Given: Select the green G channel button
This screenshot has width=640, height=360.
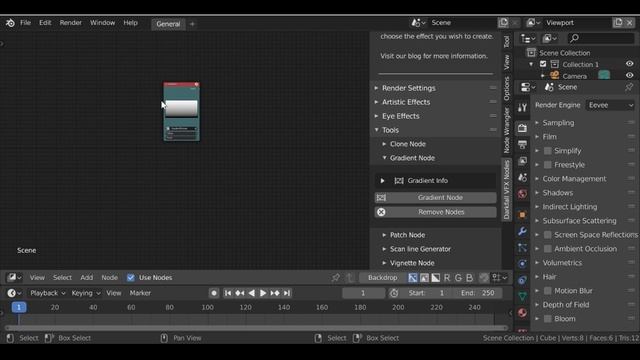Looking at the screenshot, I should pyautogui.click(x=458, y=278).
